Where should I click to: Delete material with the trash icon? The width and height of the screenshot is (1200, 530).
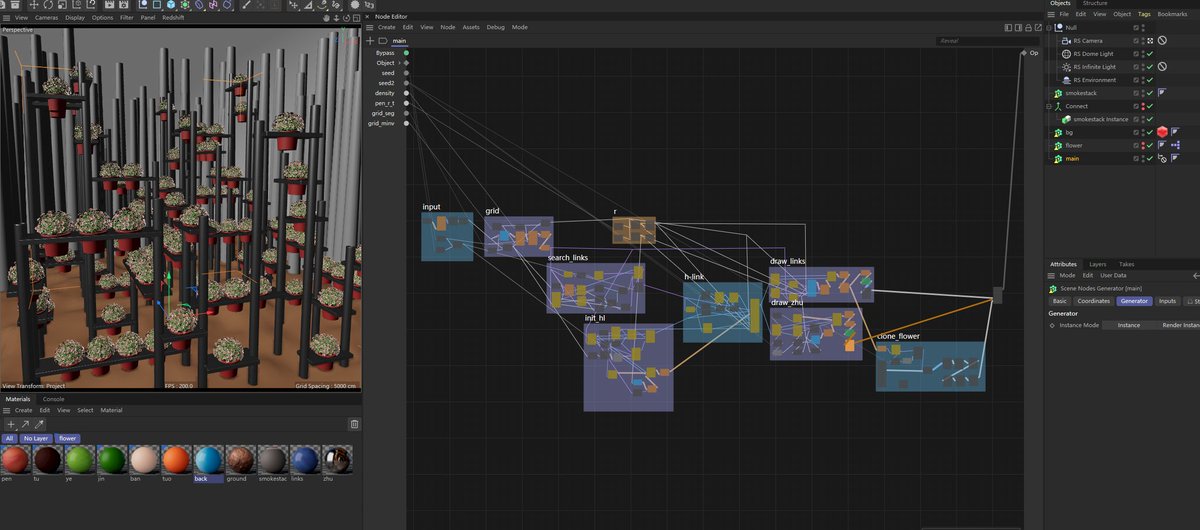(x=354, y=424)
